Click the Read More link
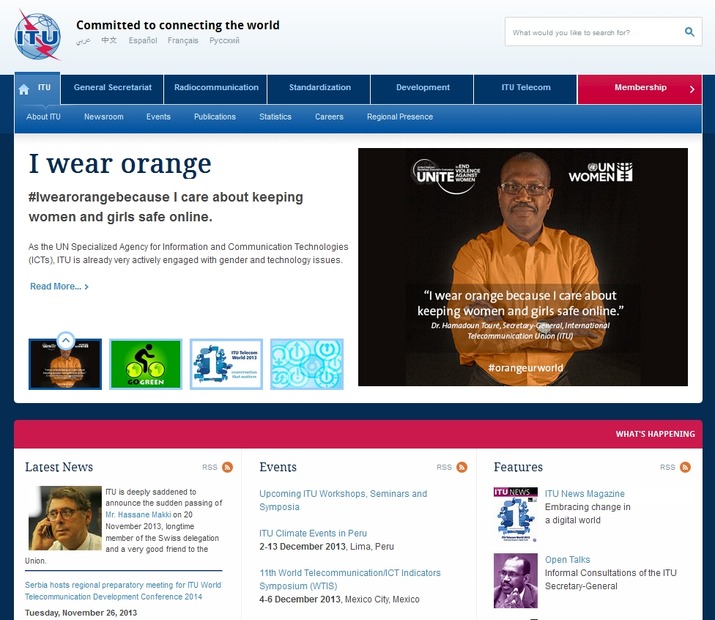This screenshot has width=715, height=620. (x=59, y=286)
